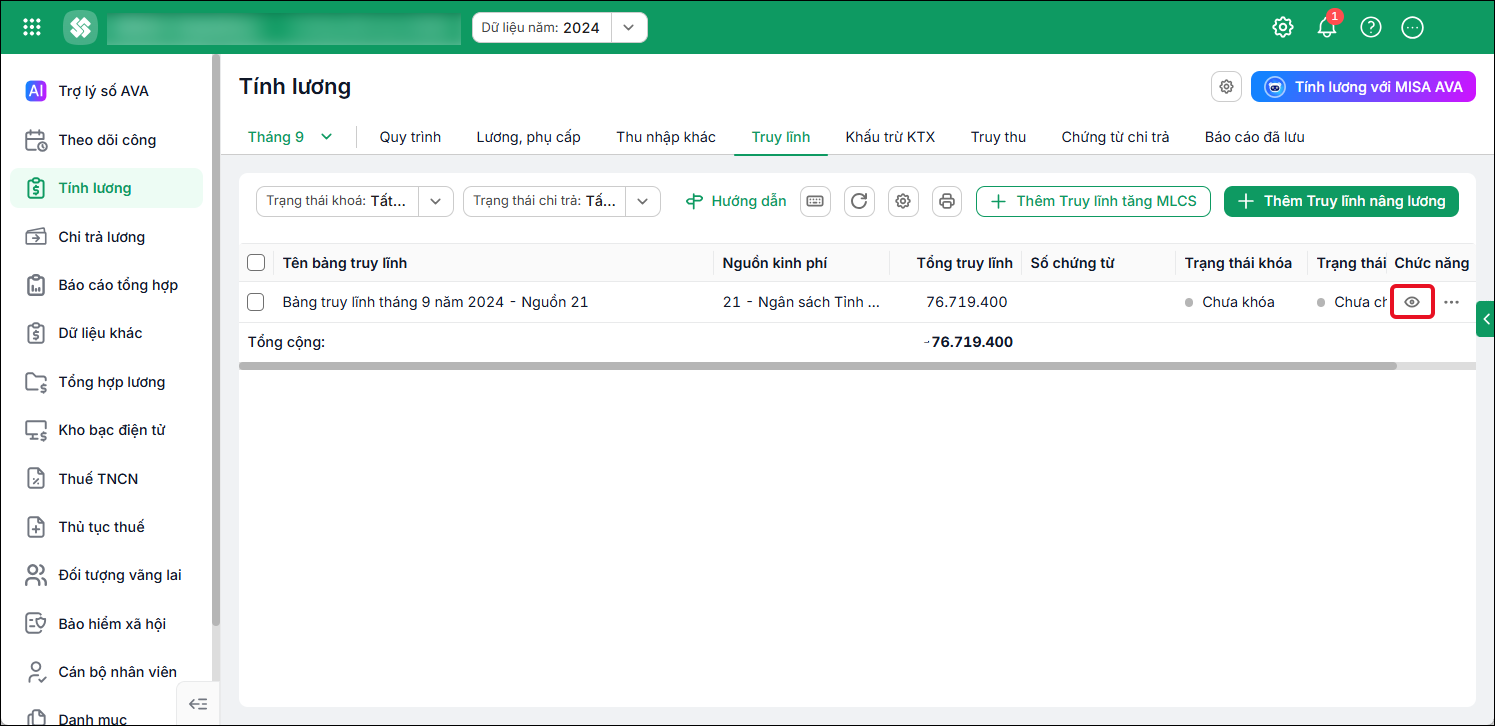
Task: Click the print toolbar icon
Action: tap(947, 201)
